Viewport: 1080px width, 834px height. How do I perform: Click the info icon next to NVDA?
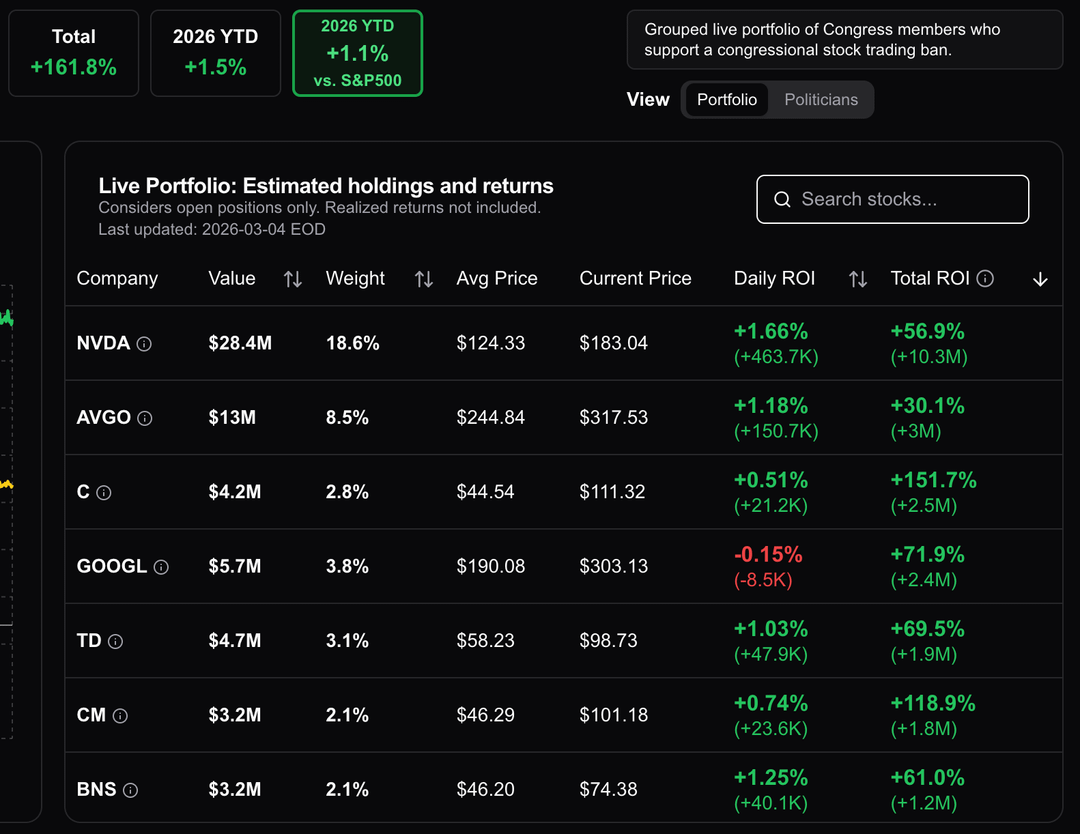coord(144,344)
